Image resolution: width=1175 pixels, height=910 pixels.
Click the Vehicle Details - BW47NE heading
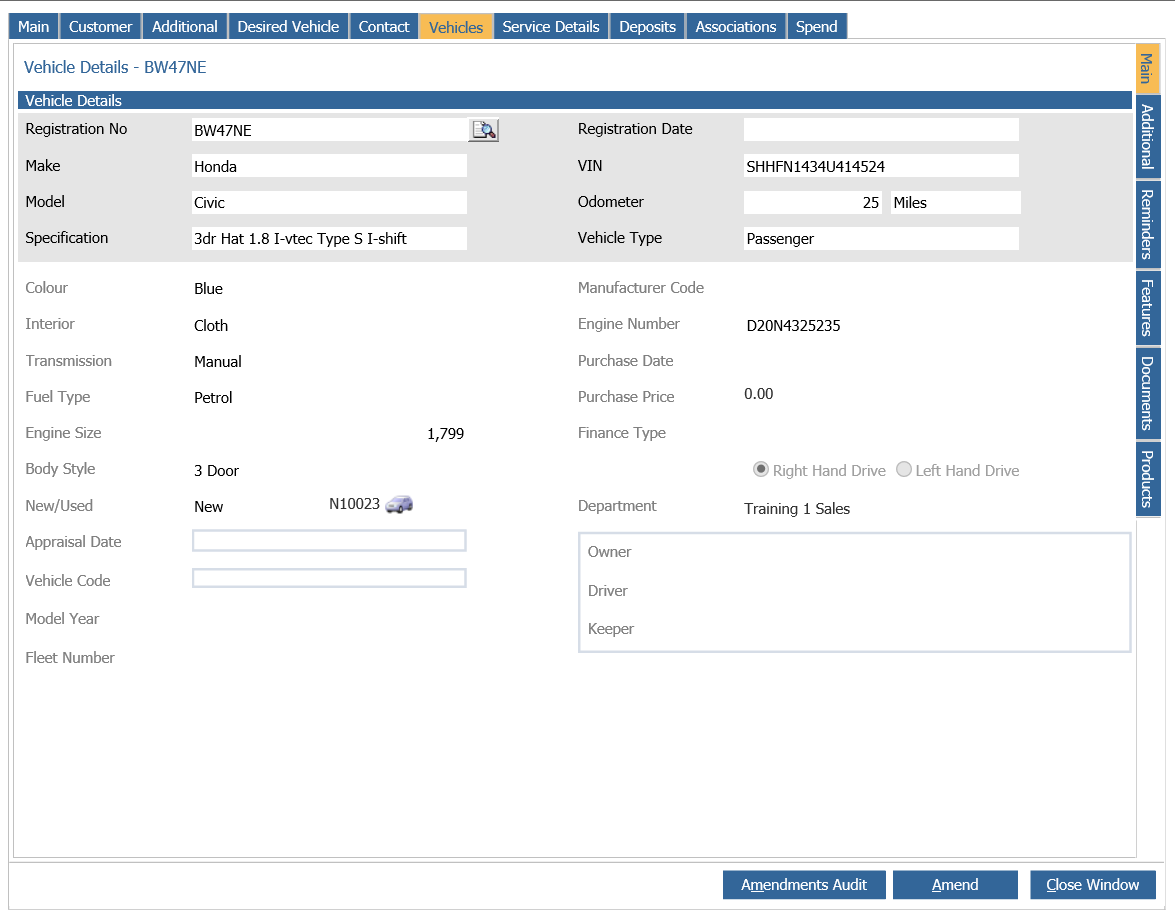click(x=115, y=67)
